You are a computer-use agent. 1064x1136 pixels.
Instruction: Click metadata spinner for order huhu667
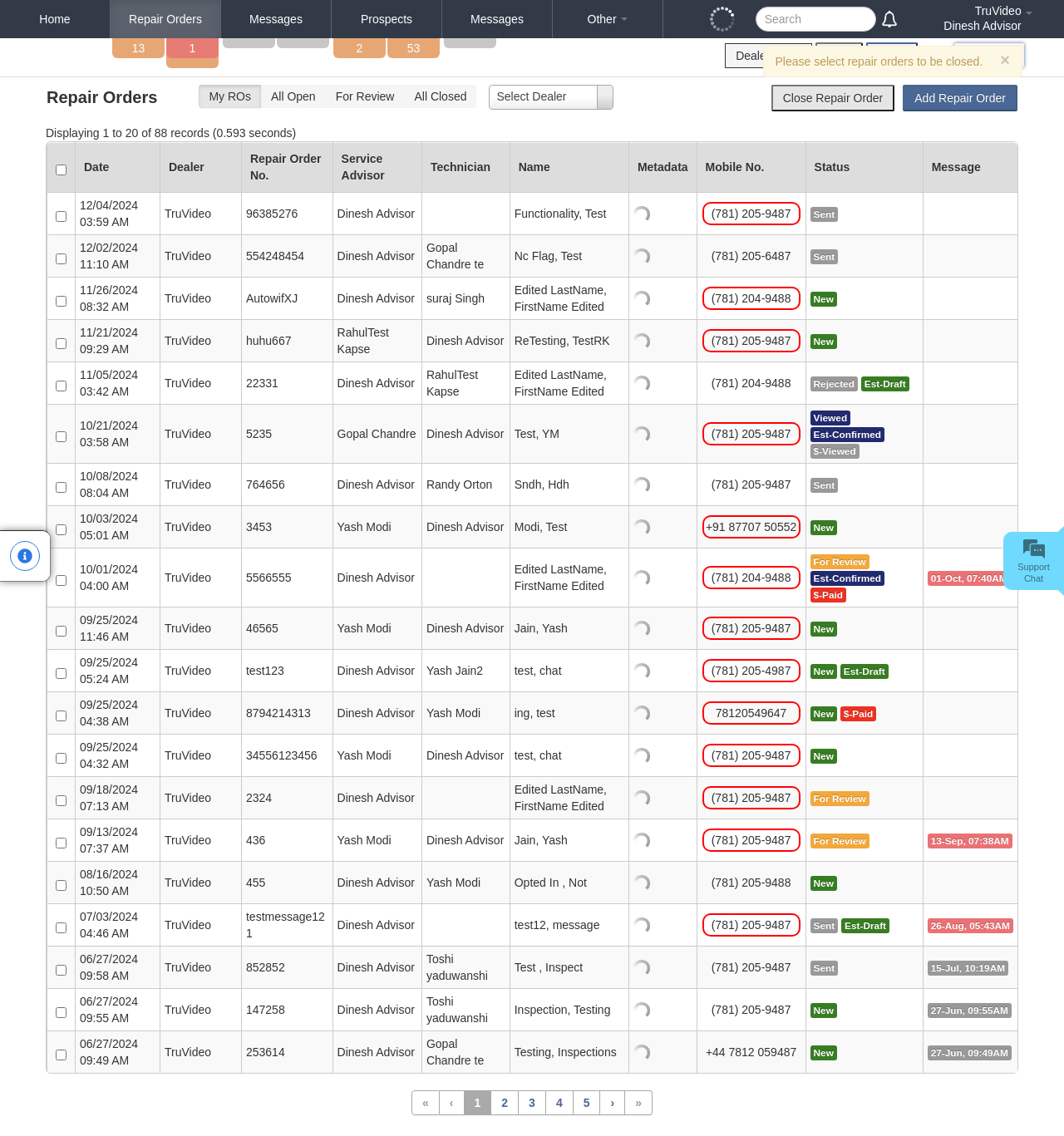coord(642,341)
